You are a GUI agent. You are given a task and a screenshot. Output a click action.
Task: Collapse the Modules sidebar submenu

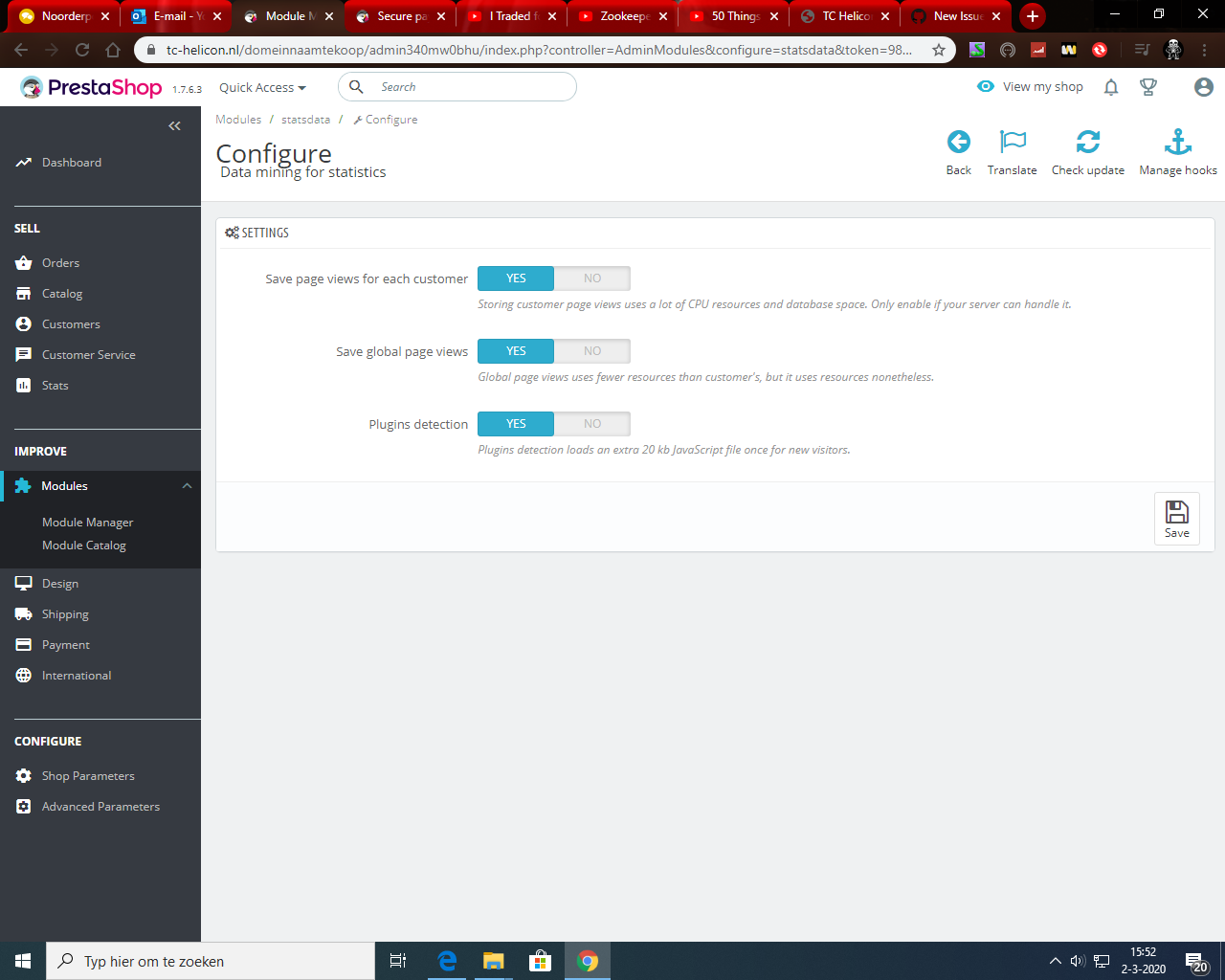pyautogui.click(x=187, y=485)
